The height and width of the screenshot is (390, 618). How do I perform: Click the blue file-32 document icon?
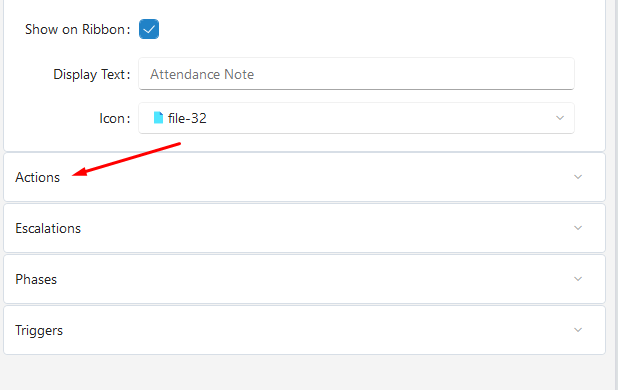(158, 118)
